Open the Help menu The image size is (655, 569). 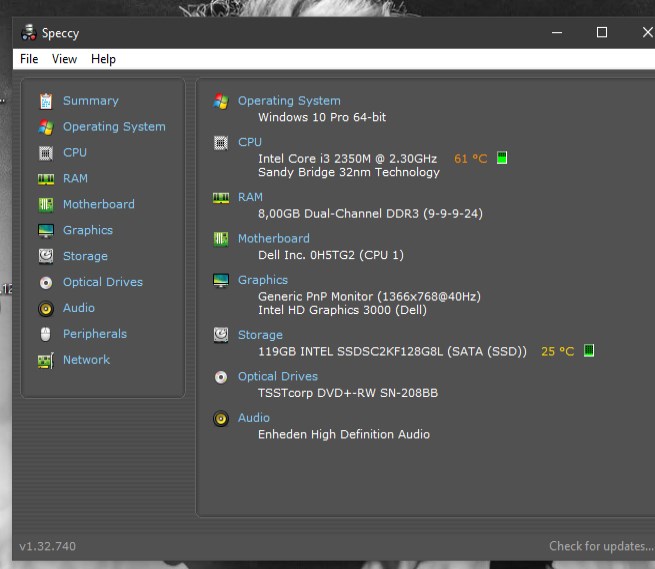click(103, 59)
